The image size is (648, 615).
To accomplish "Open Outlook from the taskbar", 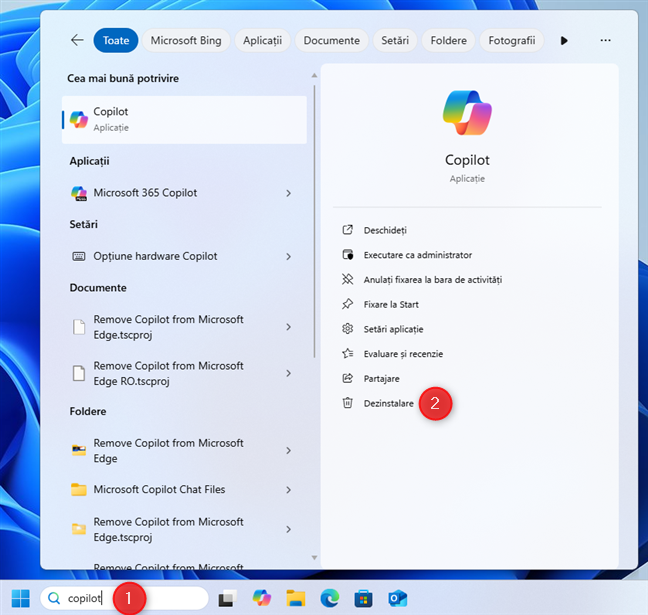I will pos(397,598).
